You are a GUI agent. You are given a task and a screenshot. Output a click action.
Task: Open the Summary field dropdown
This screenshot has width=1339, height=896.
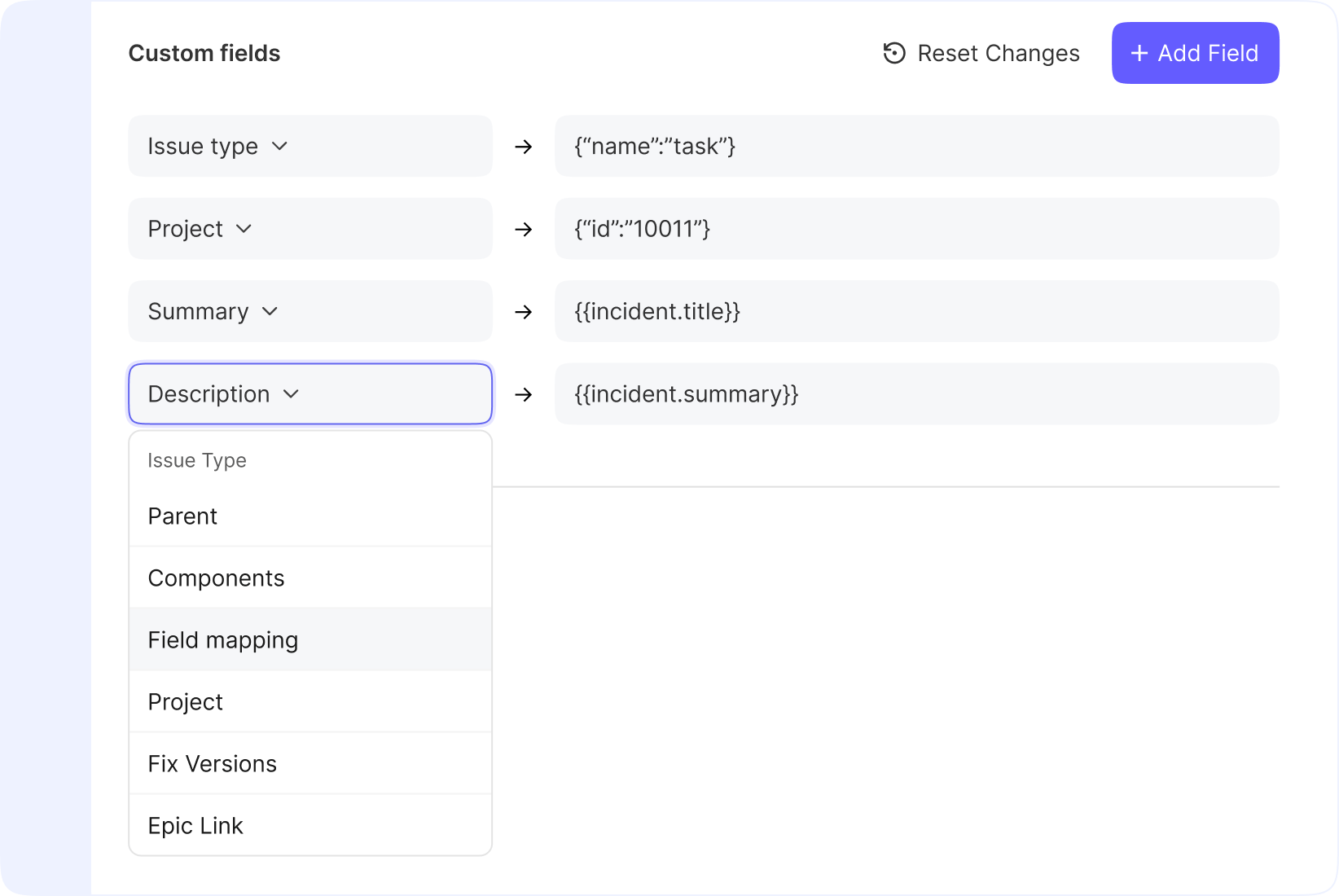[270, 312]
